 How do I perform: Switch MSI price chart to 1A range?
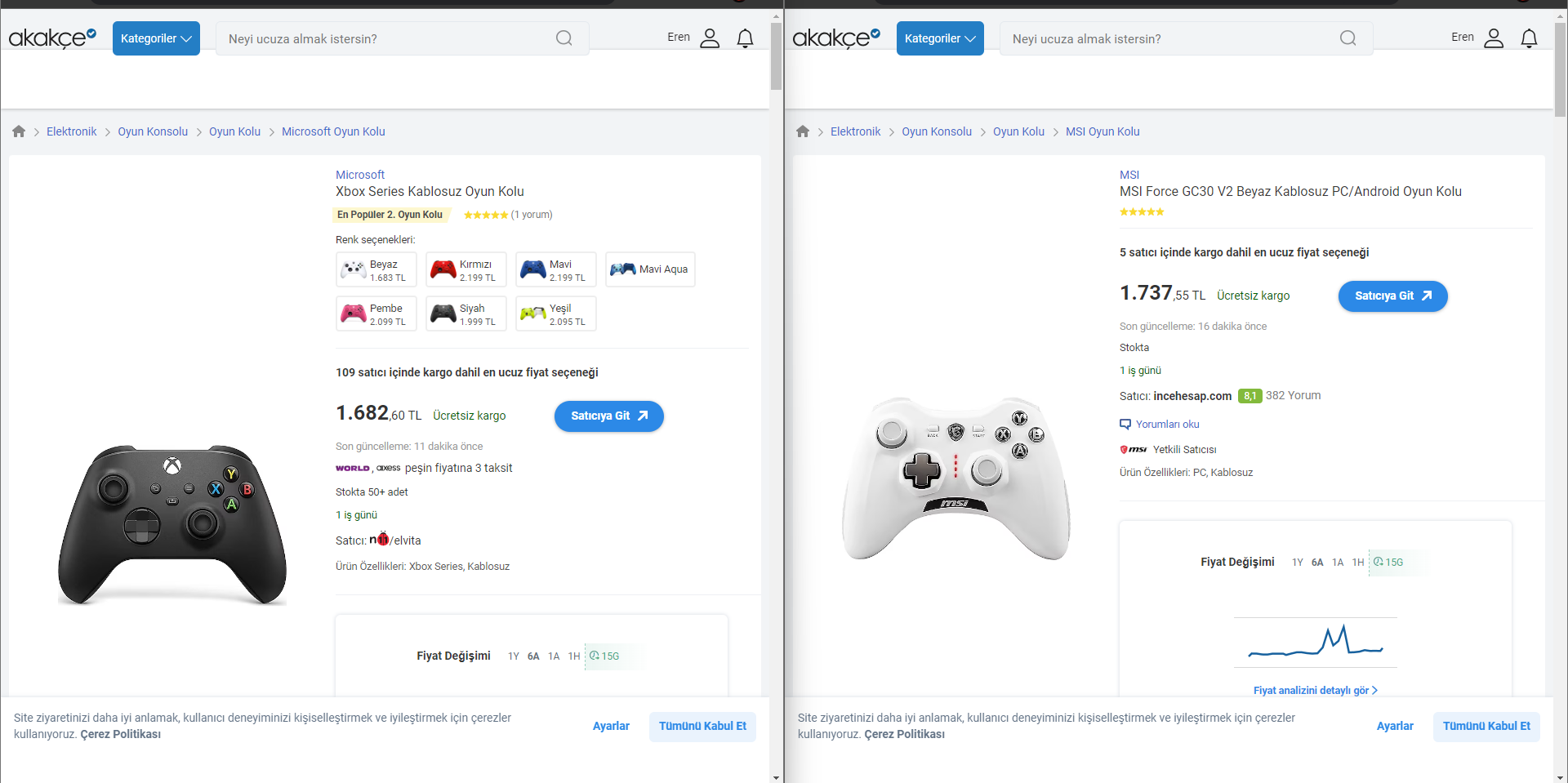1338,563
